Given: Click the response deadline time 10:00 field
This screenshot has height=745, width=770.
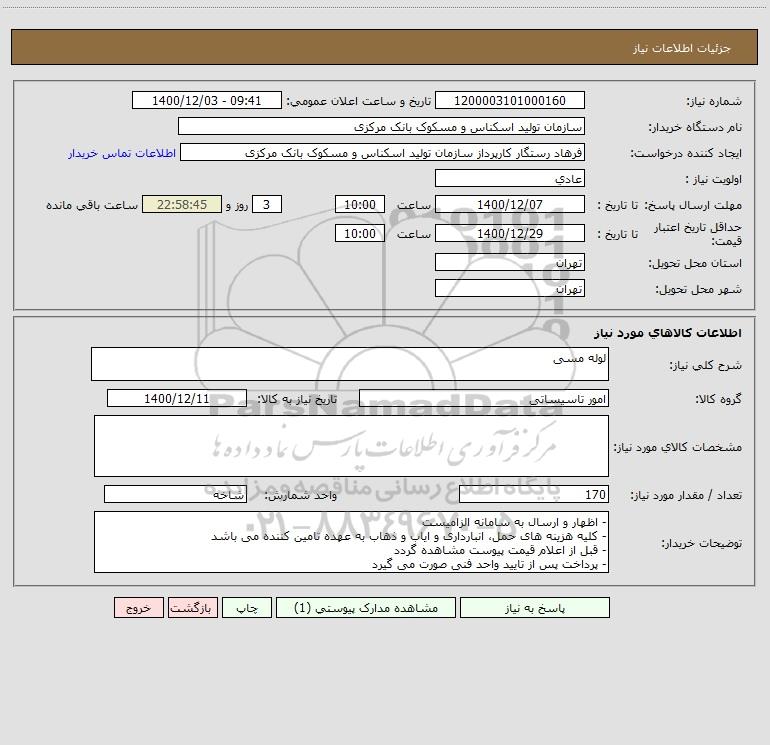Looking at the screenshot, I should (359, 204).
